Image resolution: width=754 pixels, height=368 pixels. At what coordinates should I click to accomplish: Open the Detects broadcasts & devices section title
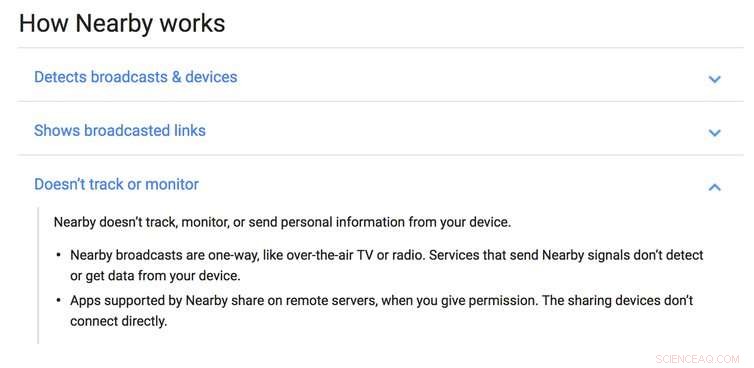click(135, 77)
